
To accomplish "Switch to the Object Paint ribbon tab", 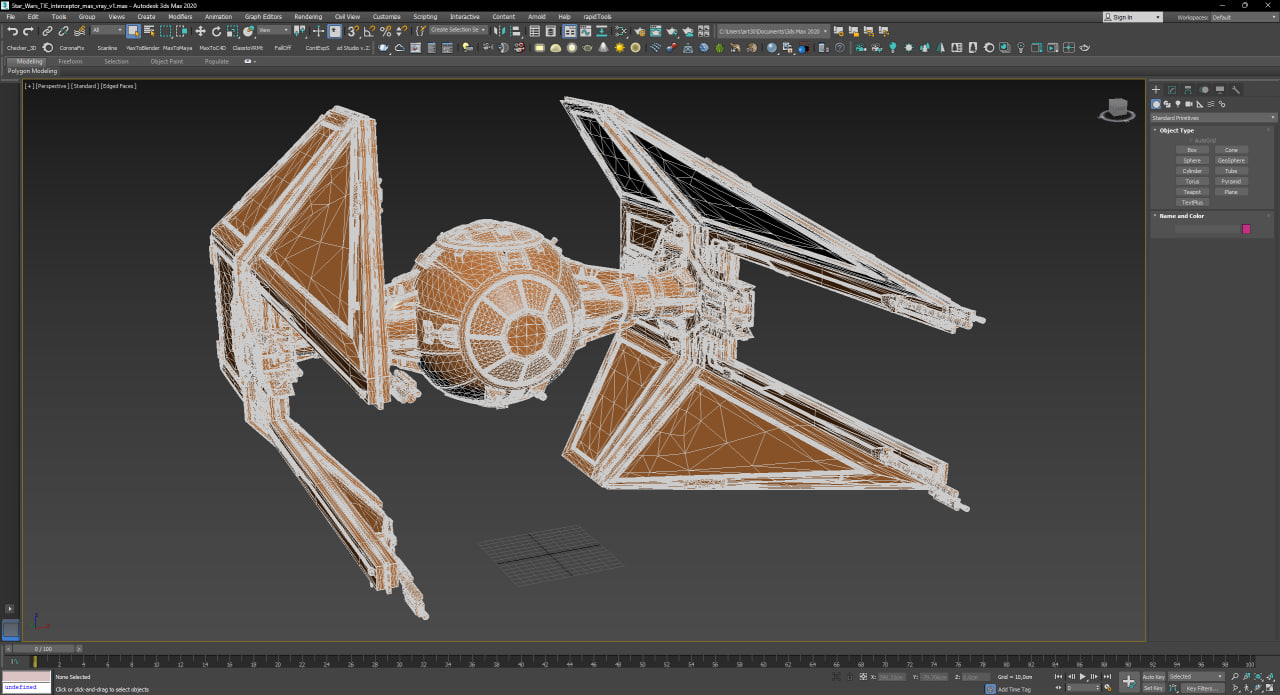I will pyautogui.click(x=167, y=61).
